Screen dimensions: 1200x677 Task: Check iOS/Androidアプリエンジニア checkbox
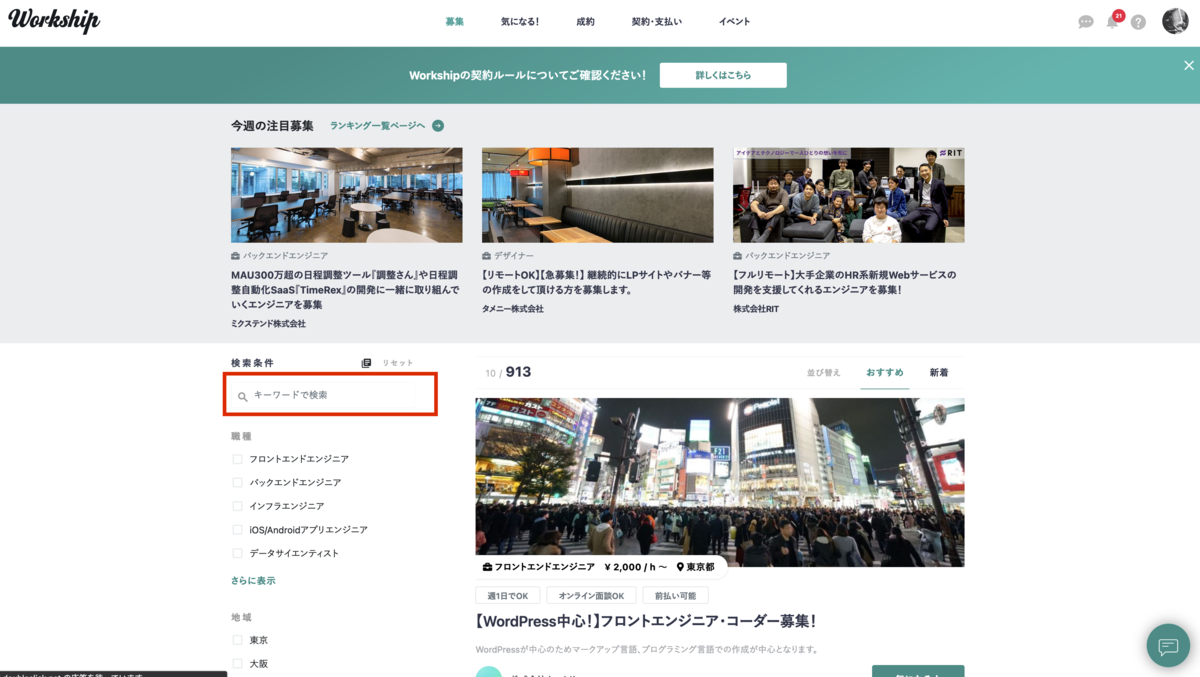238,529
